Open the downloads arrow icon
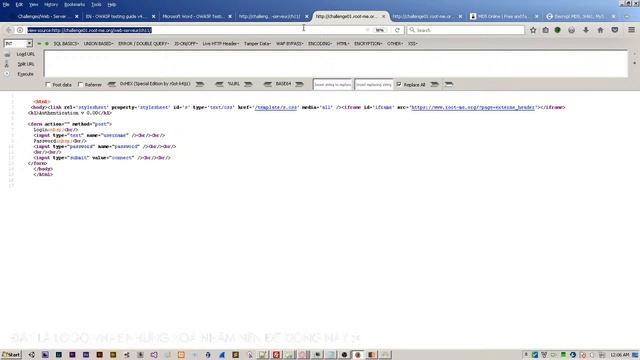Viewport: 640px width, 360px height. click(x=586, y=30)
